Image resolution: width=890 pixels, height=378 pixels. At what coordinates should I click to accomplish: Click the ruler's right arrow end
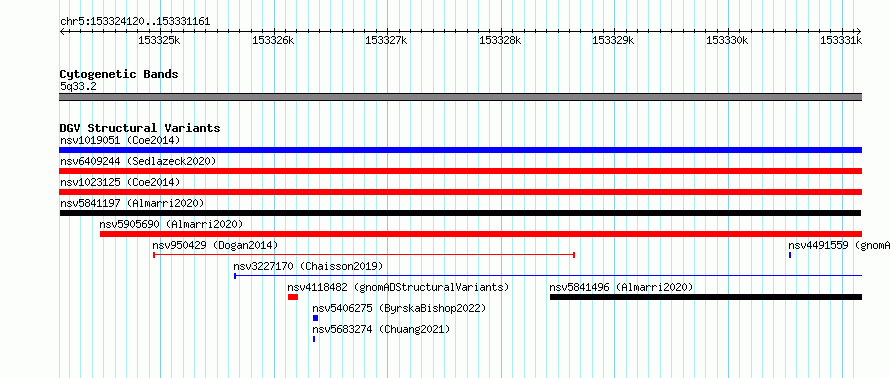pos(859,31)
